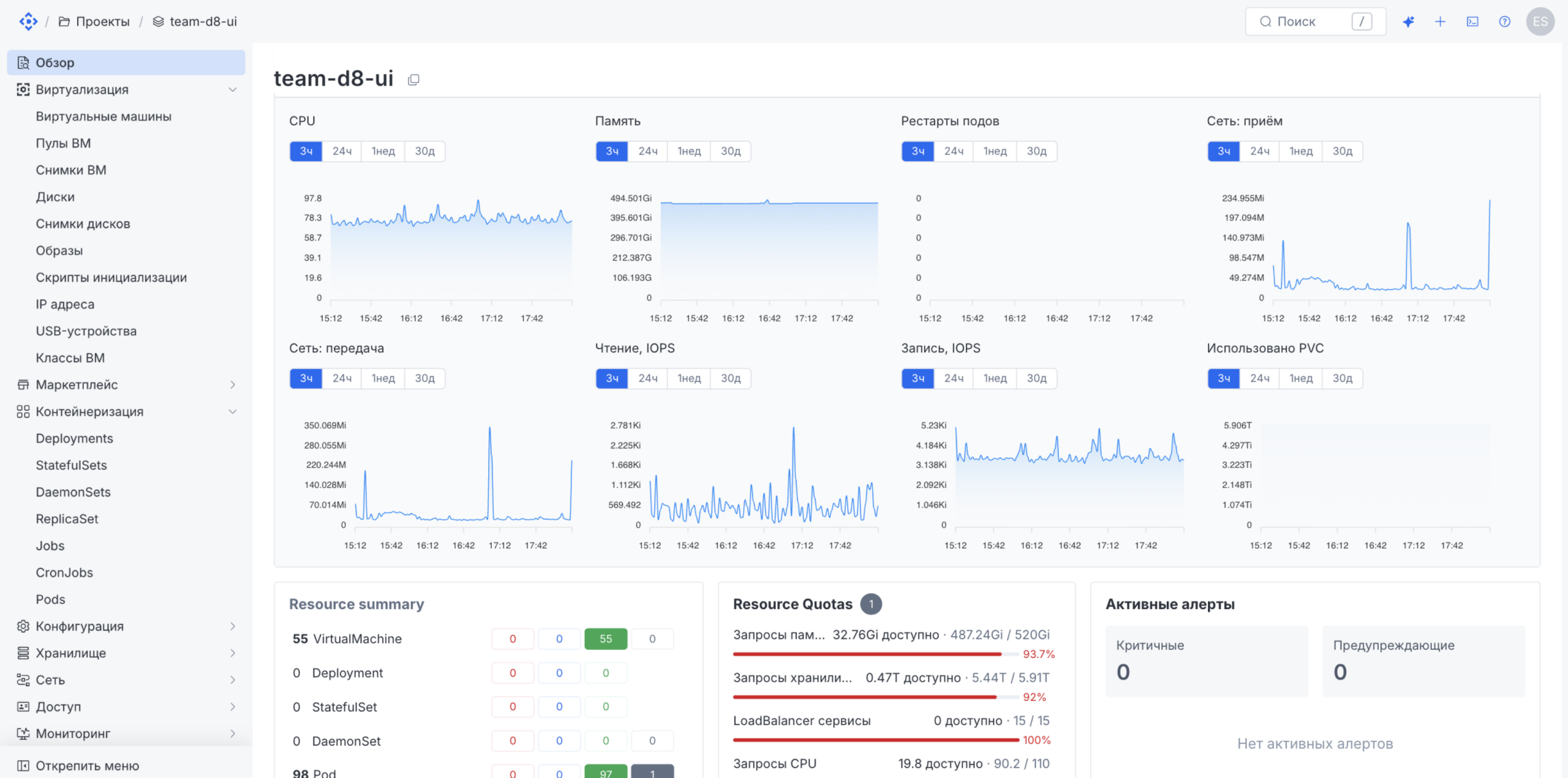Open the ES user avatar
This screenshot has width=1568, height=778.
click(1540, 22)
